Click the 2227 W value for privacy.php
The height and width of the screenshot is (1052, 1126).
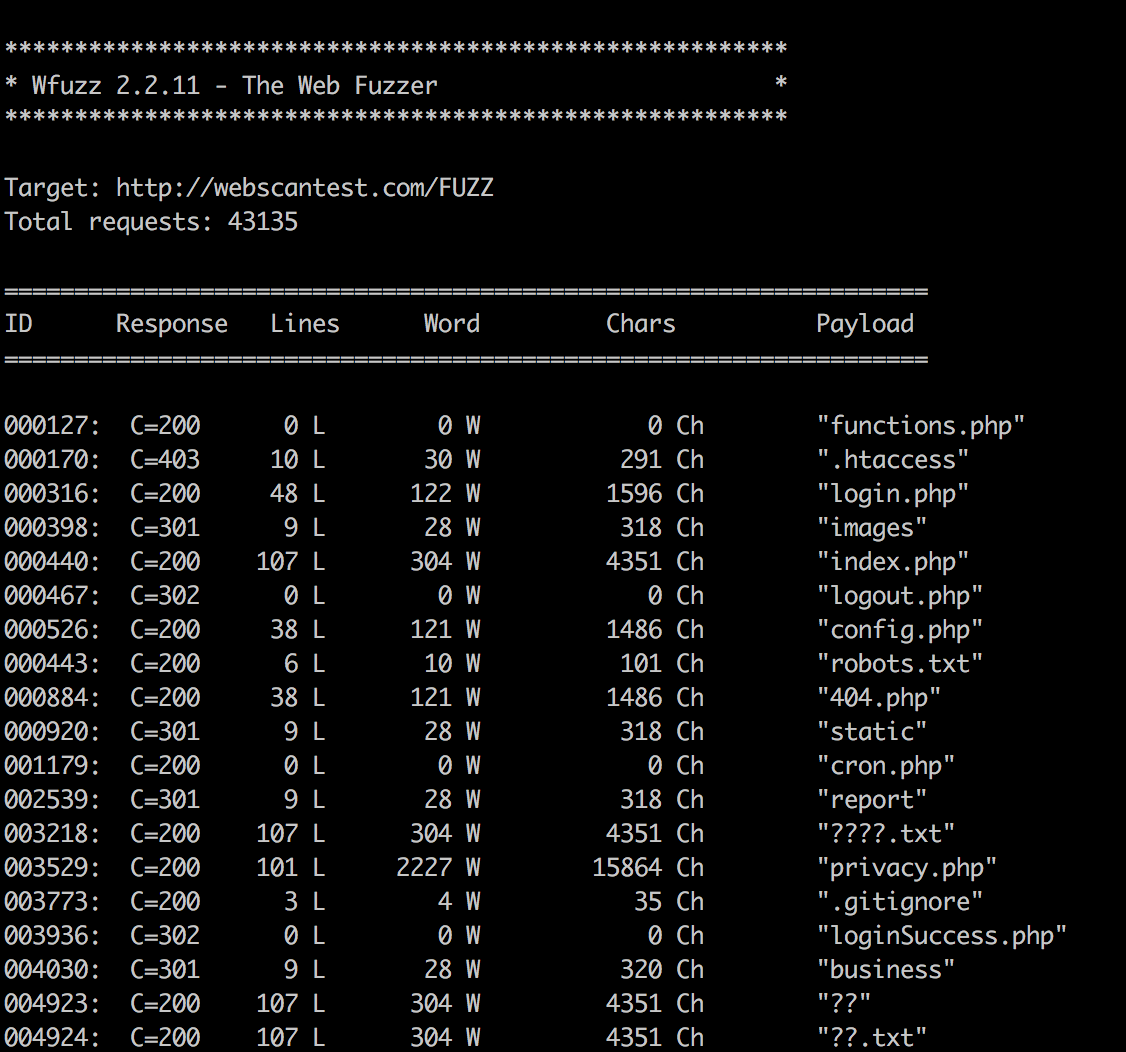tap(438, 868)
